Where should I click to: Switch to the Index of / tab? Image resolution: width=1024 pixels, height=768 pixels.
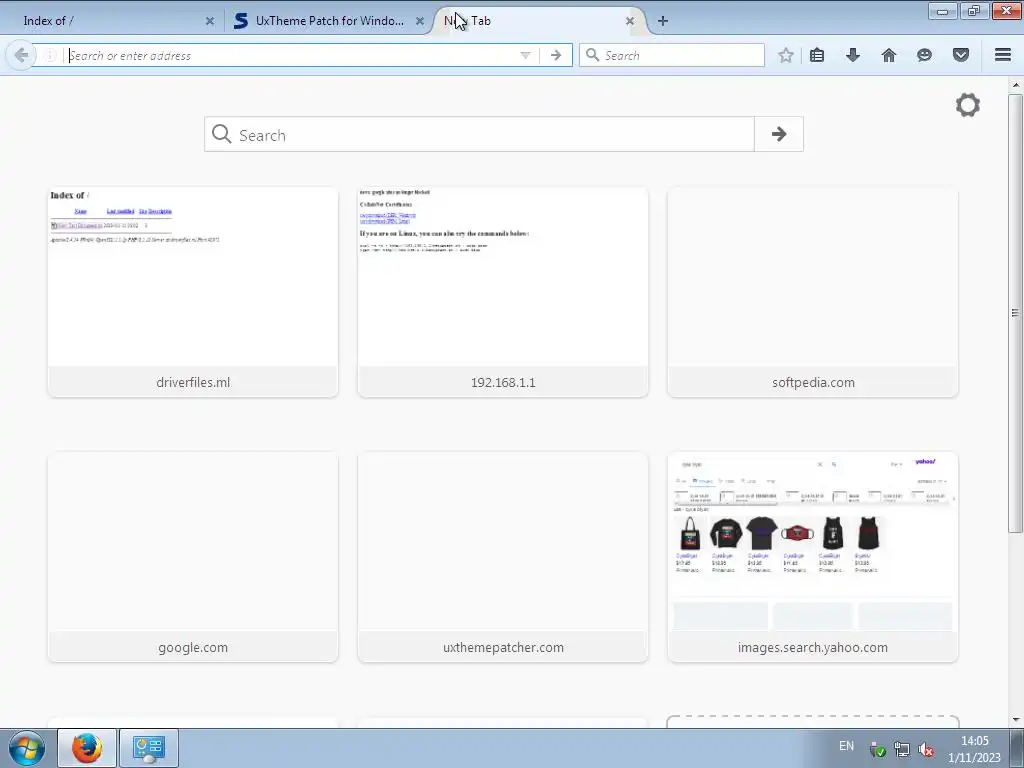111,21
